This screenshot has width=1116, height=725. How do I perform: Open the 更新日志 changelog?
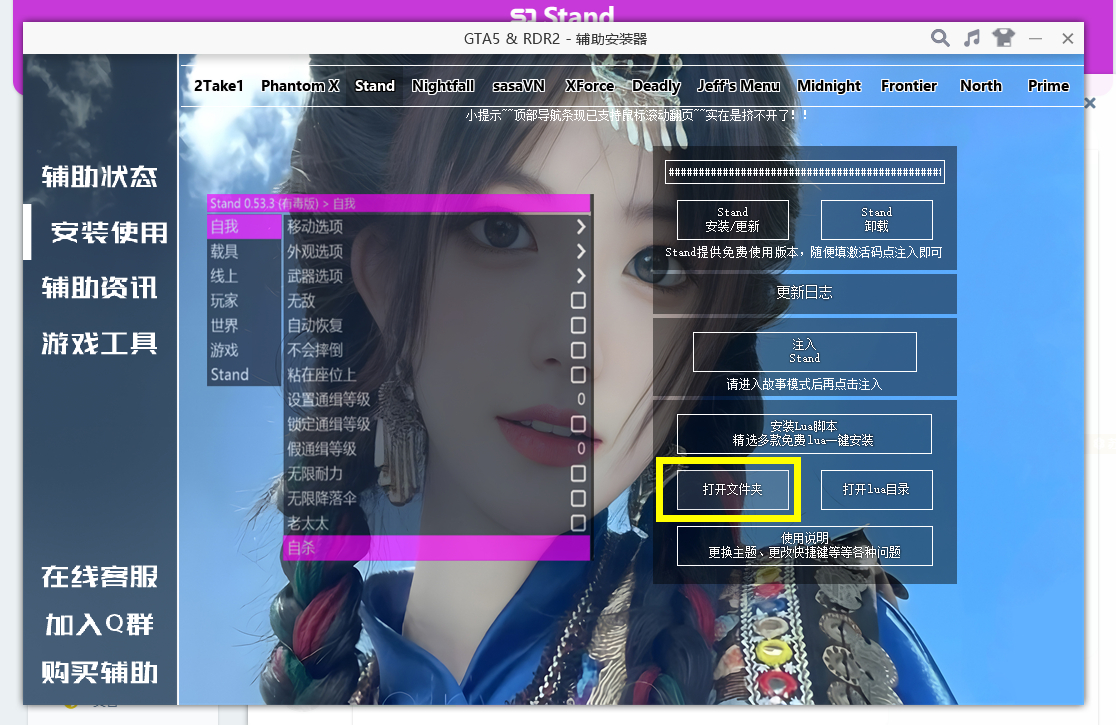[805, 293]
